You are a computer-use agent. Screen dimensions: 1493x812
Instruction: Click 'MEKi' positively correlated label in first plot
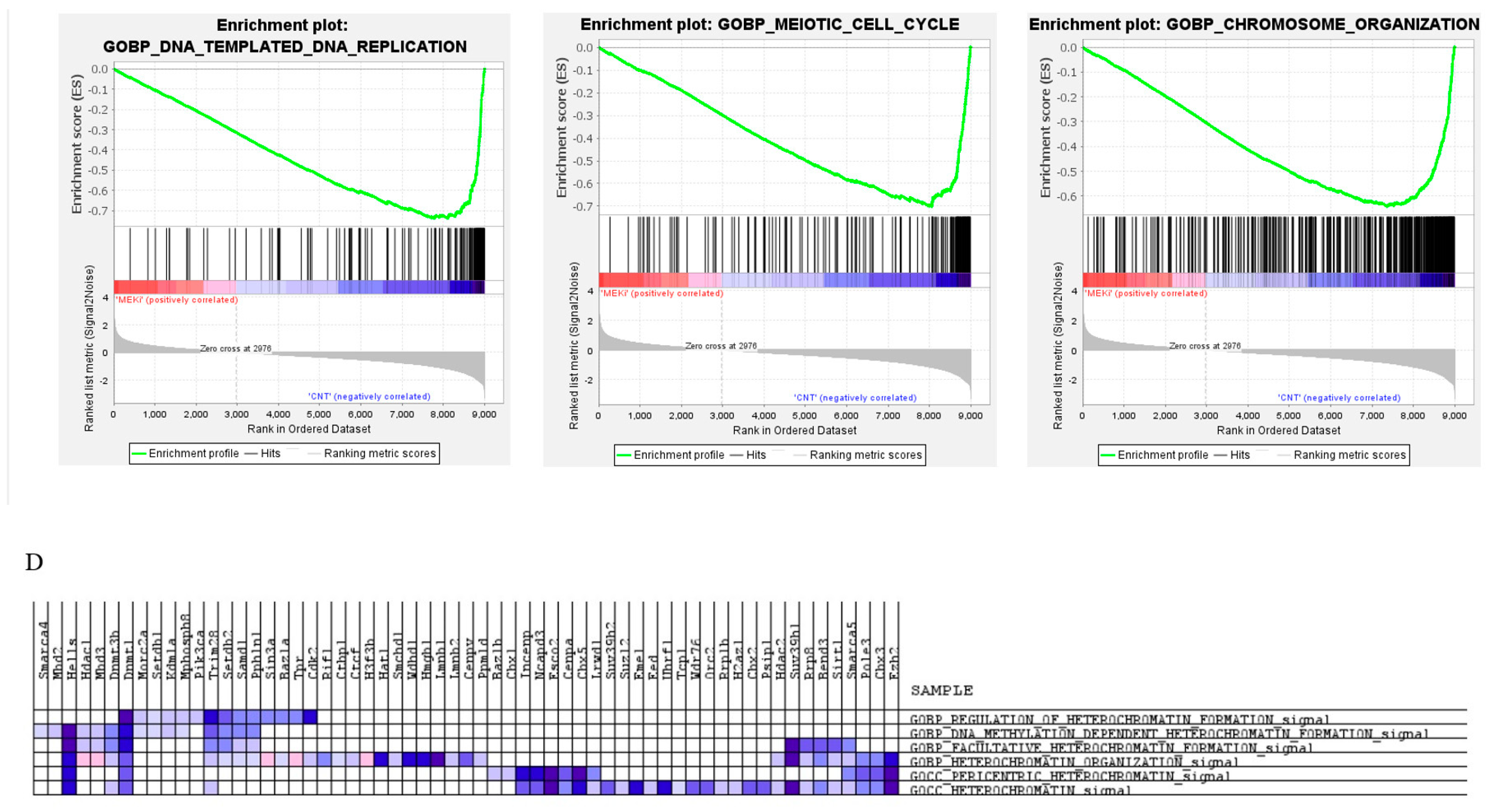(176, 300)
